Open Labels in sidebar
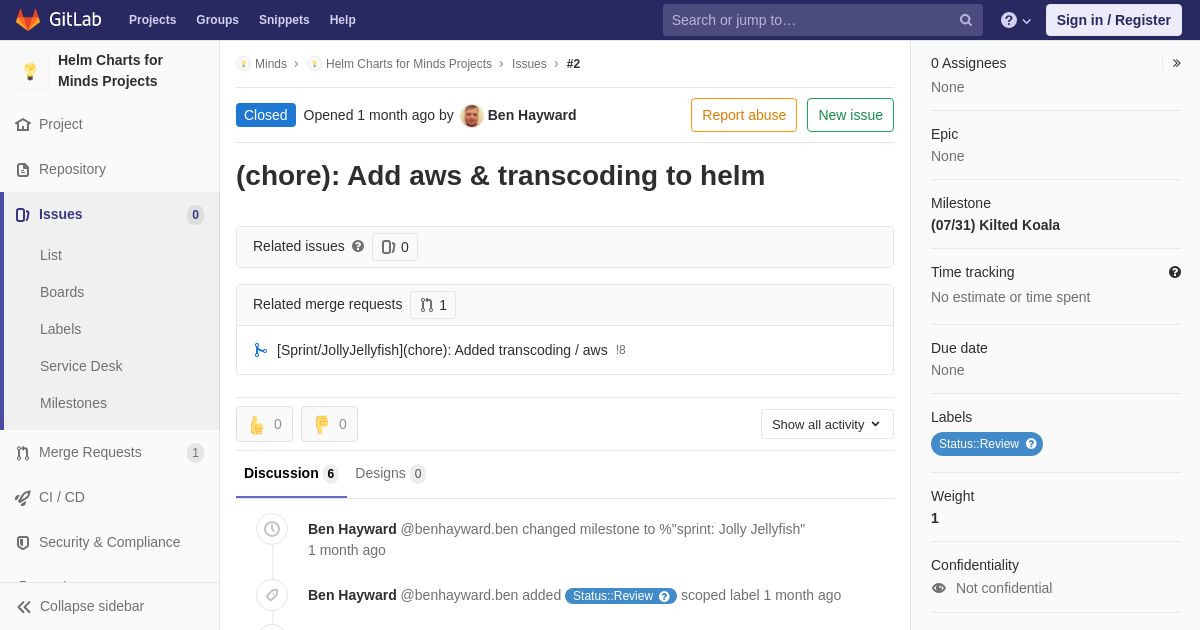1200x630 pixels. coord(61,329)
